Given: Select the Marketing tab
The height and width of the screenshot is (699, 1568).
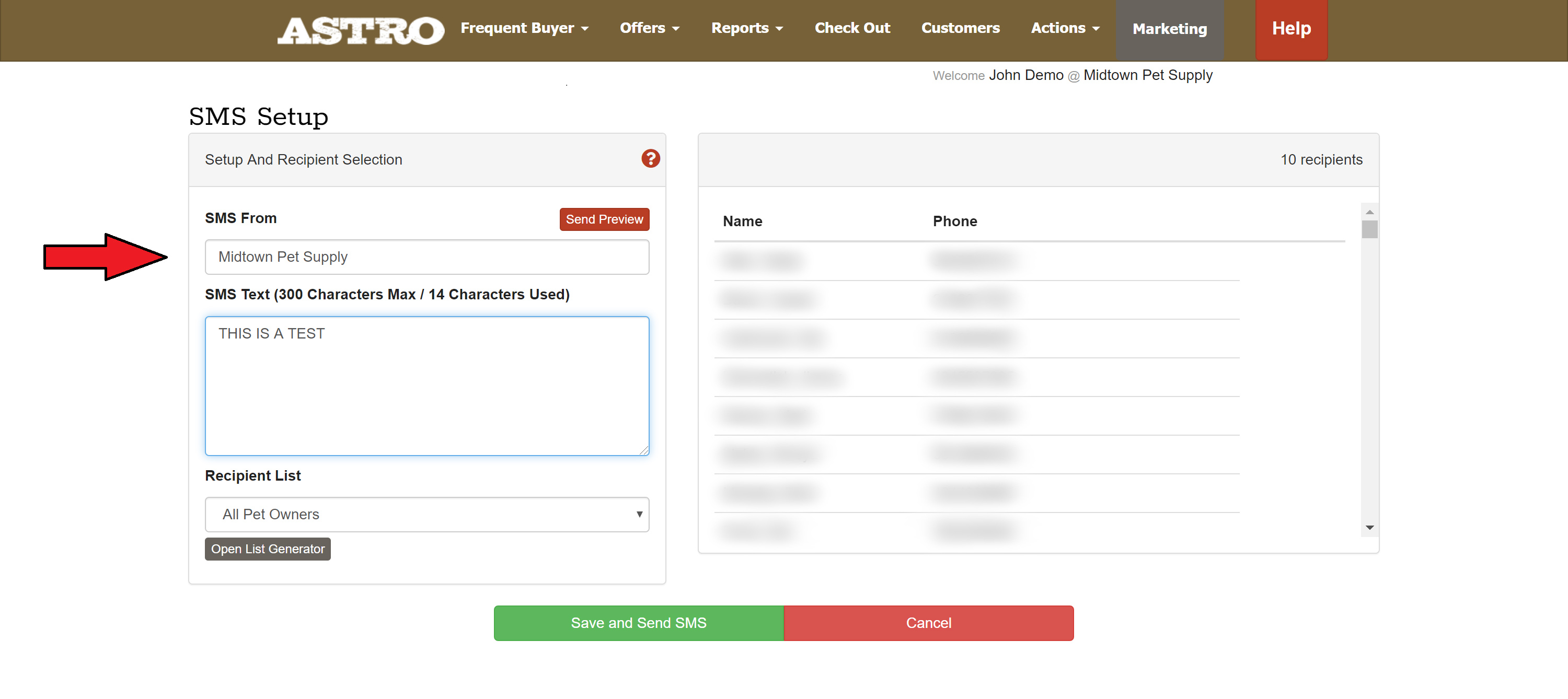Looking at the screenshot, I should (x=1169, y=29).
